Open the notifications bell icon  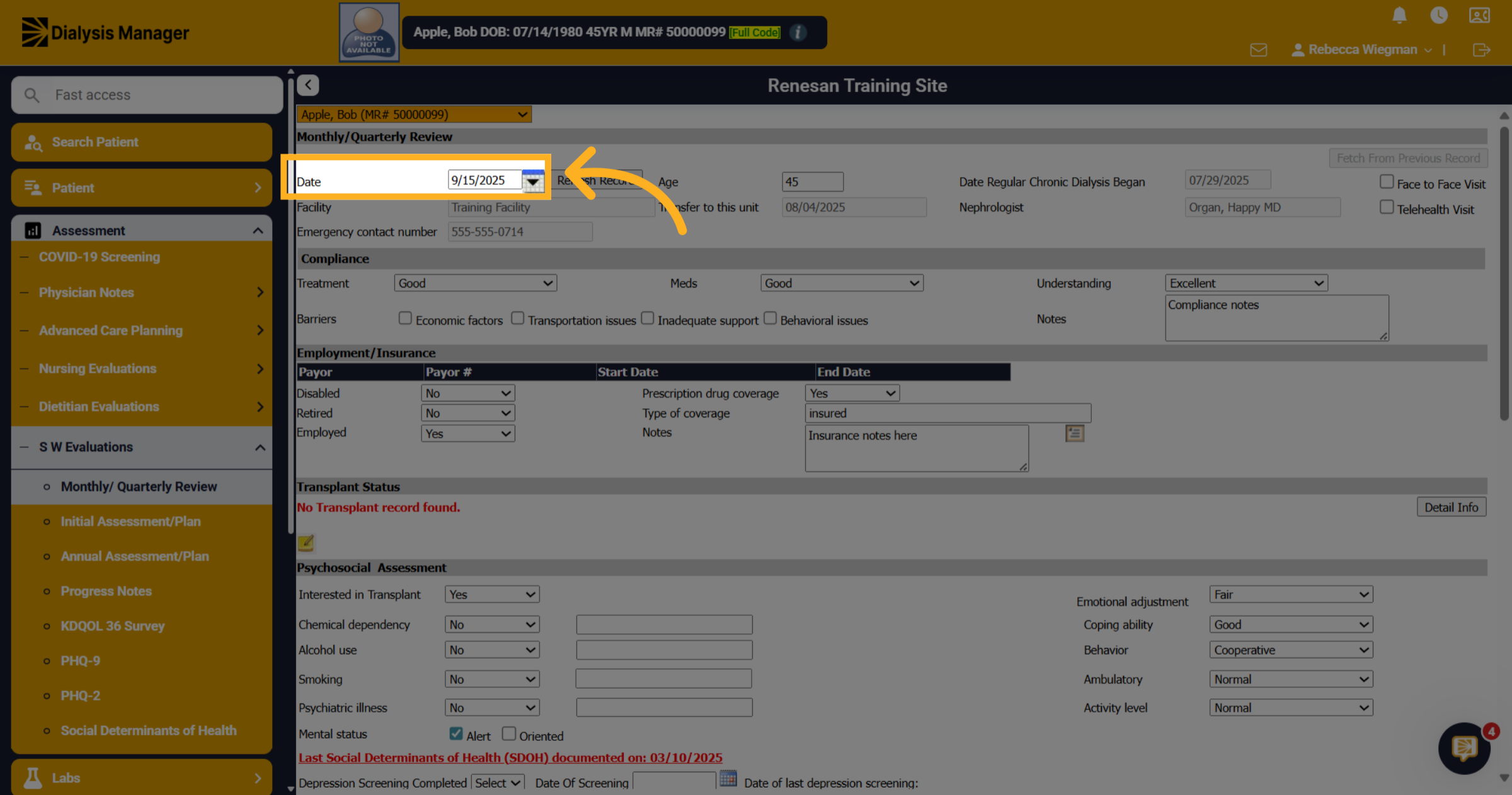pos(1399,15)
